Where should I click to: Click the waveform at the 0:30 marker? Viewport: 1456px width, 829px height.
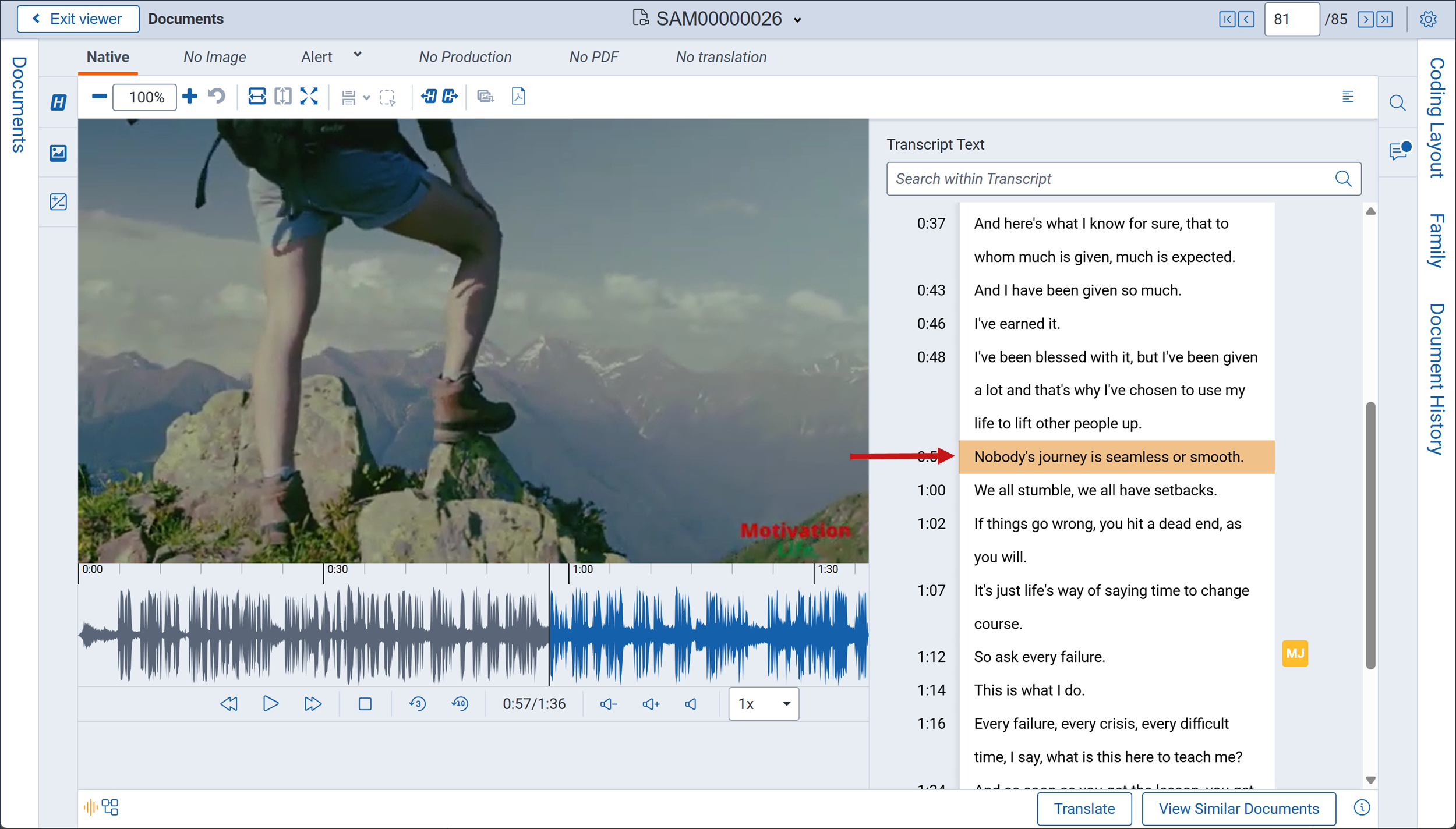(324, 635)
